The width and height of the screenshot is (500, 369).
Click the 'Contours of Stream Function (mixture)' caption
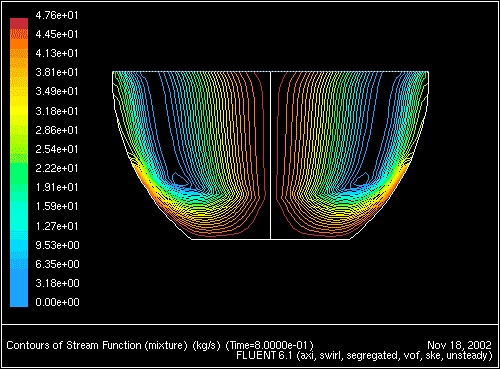click(x=97, y=345)
